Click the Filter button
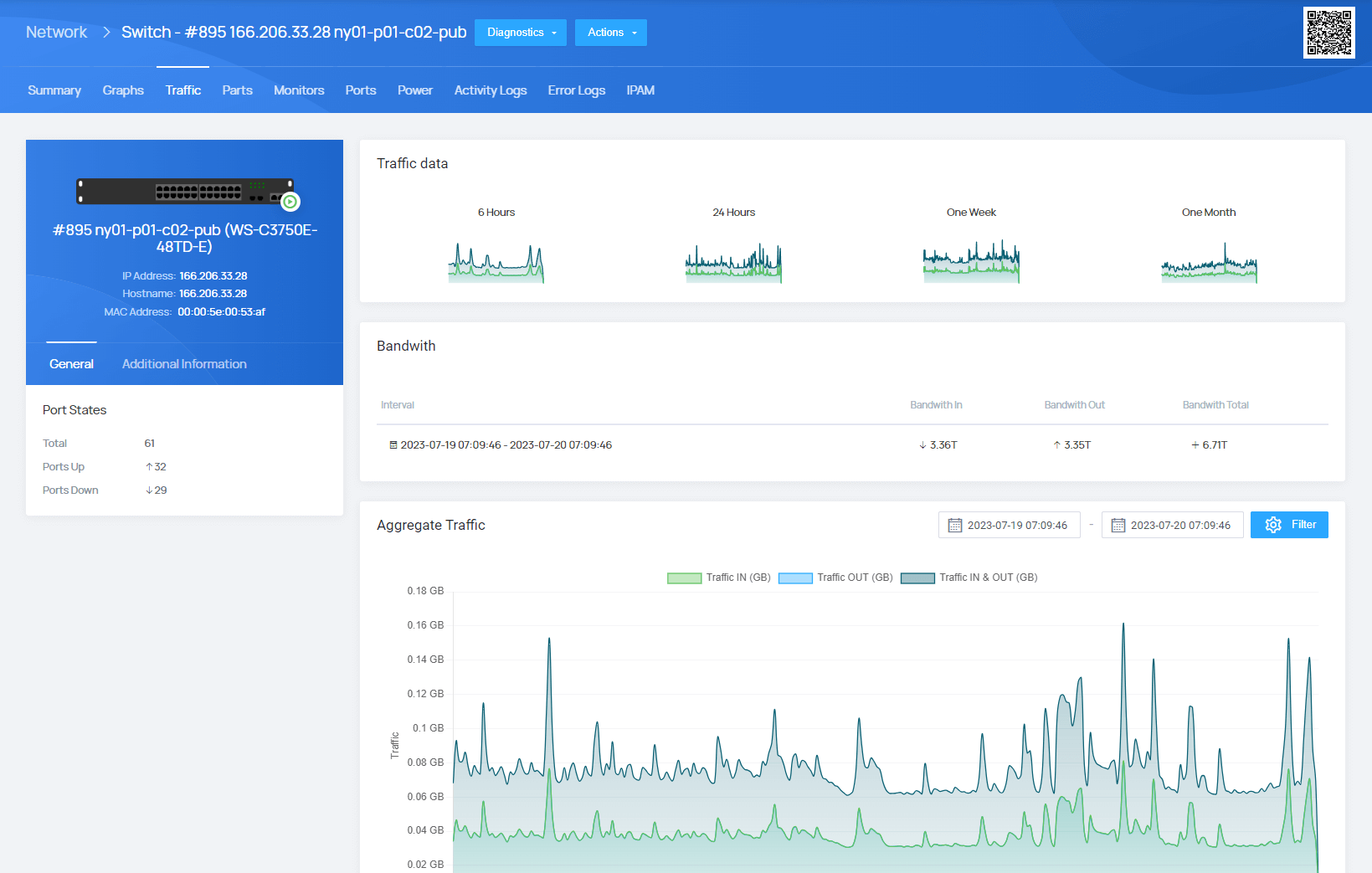The image size is (1372, 873). (1289, 525)
